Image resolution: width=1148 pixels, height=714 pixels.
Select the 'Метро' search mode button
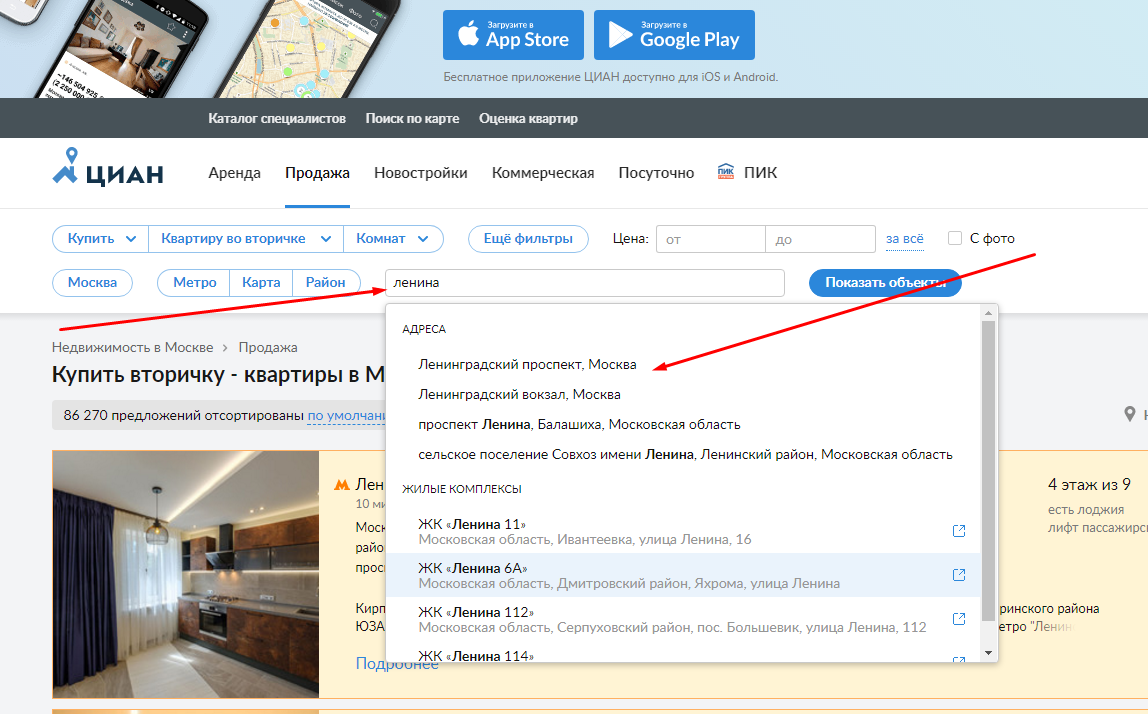[x=194, y=283]
